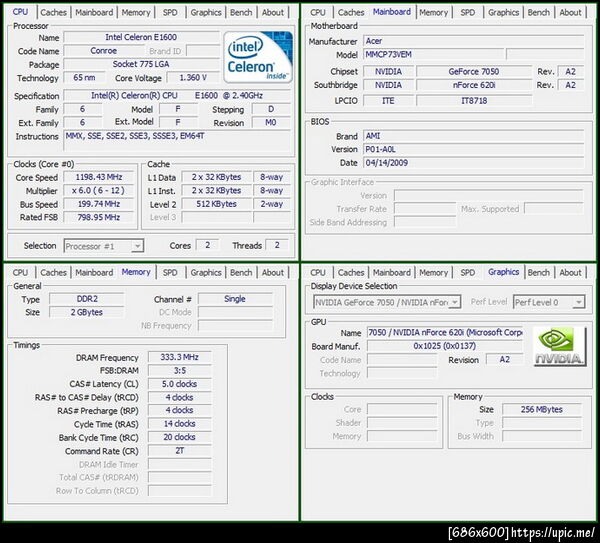Open Bench tab in the Mainboard window
Image resolution: width=600 pixels, height=543 pixels.
pos(539,12)
